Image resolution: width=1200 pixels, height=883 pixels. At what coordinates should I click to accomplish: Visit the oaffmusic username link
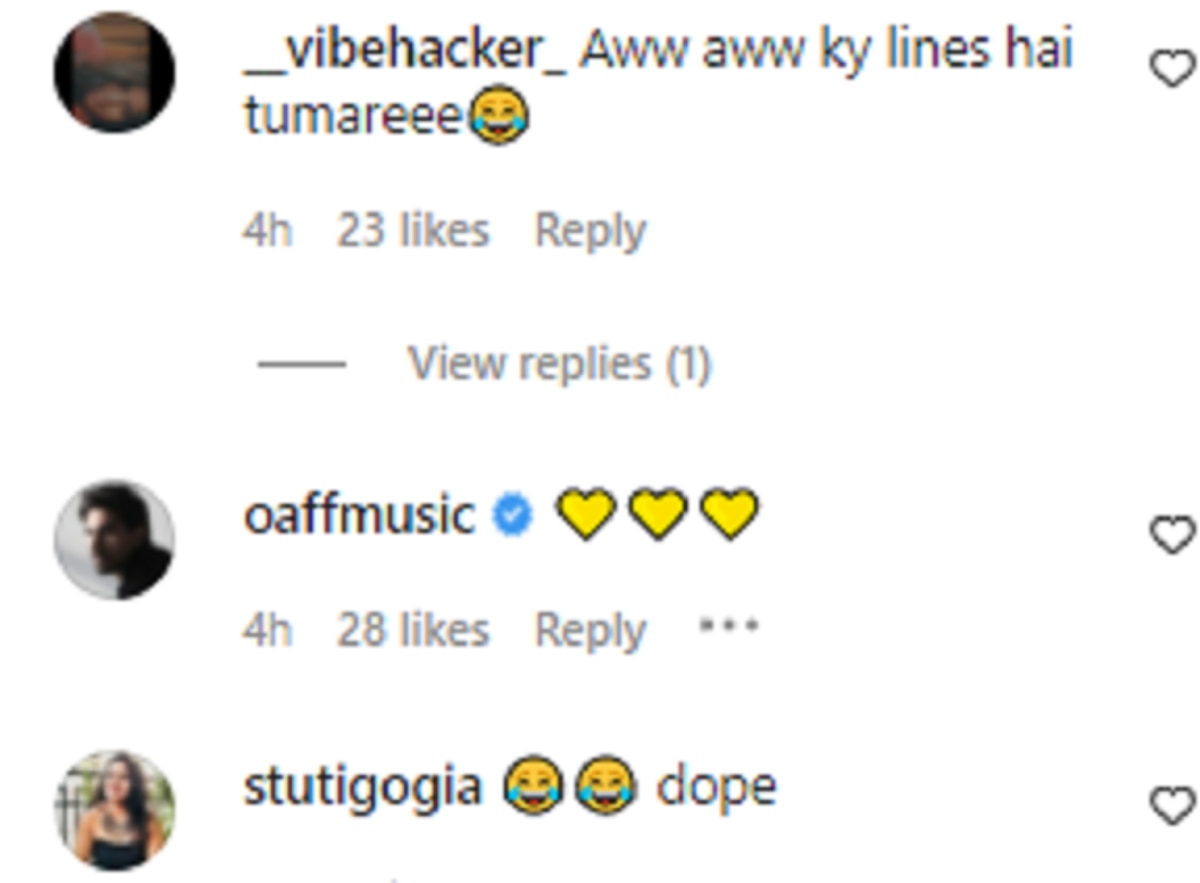tap(359, 516)
